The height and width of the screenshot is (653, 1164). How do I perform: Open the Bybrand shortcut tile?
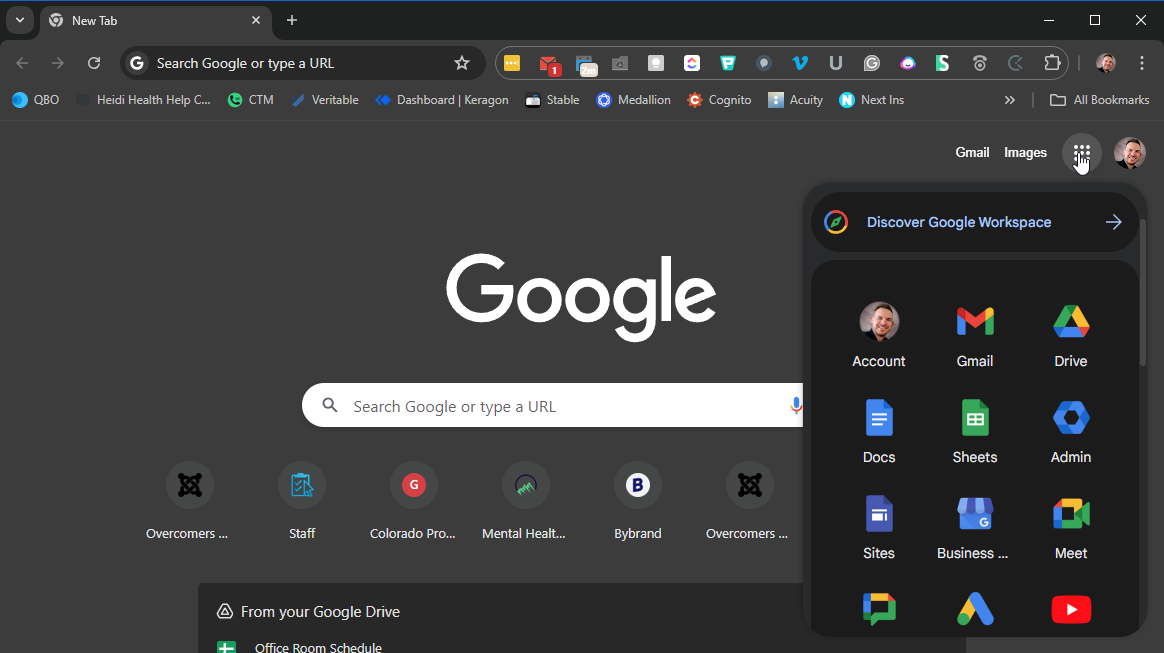click(x=638, y=501)
